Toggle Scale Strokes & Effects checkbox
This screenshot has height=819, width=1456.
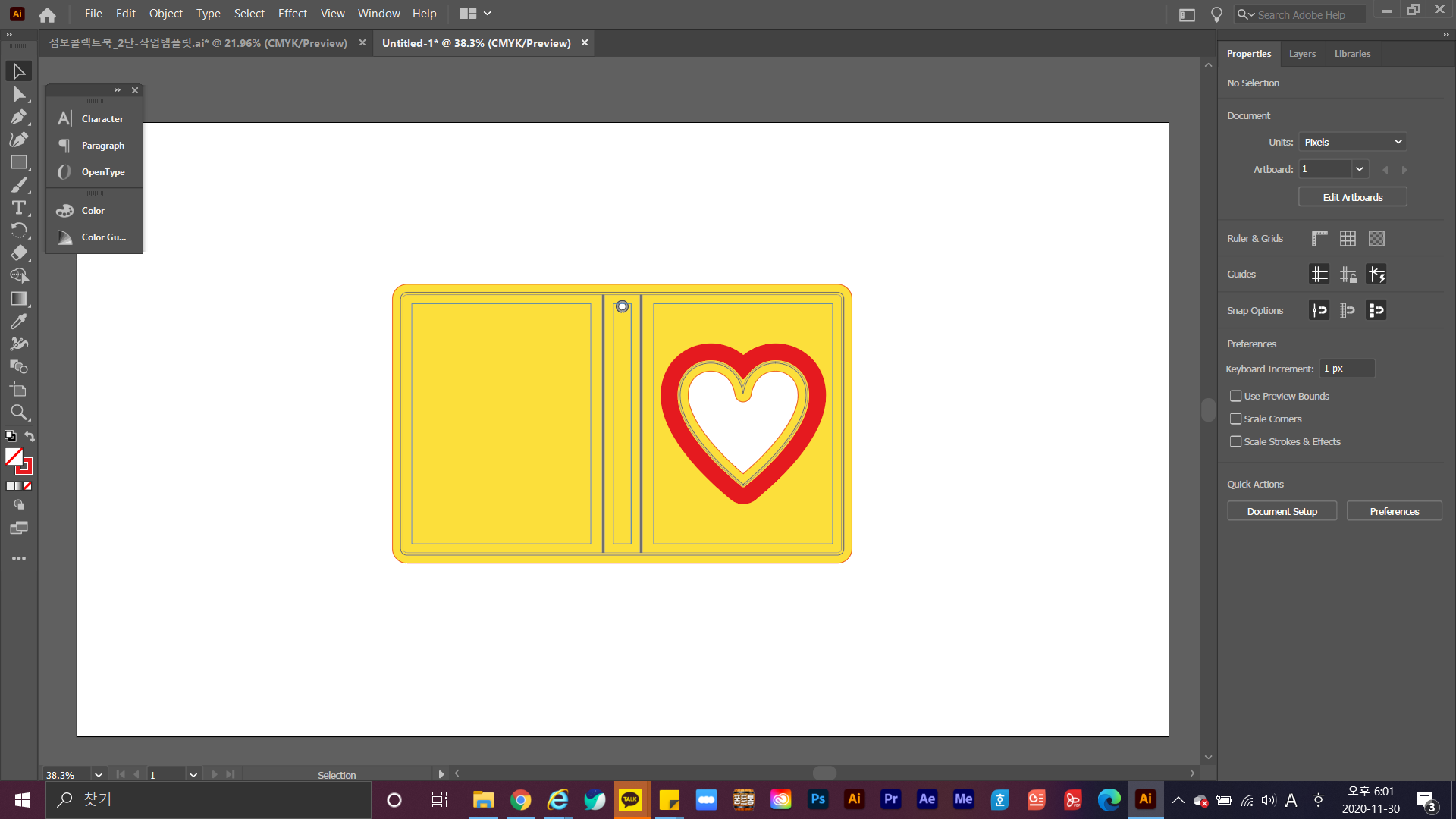(x=1236, y=441)
